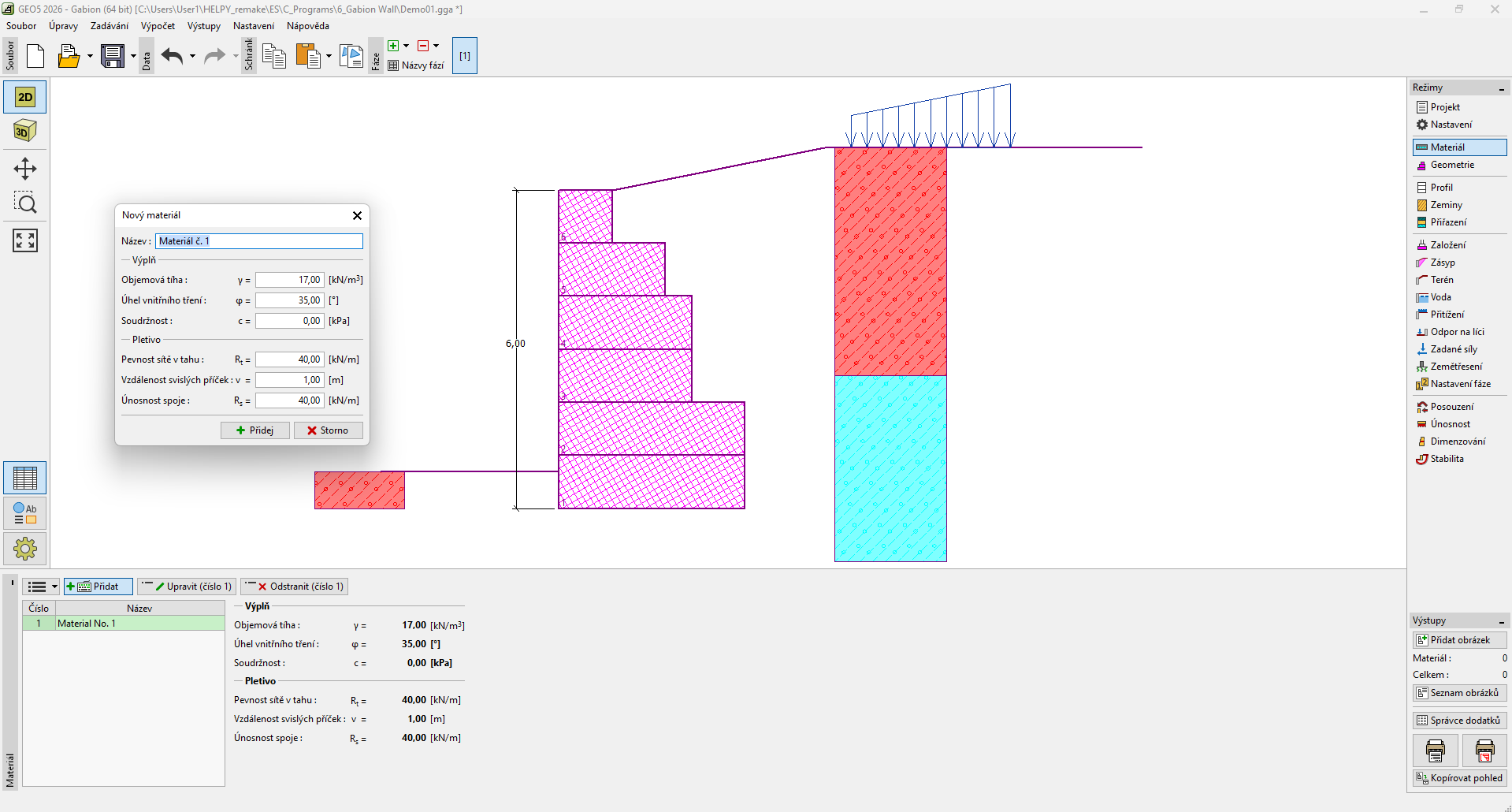Open the list view dropdown in material panel

pos(42,587)
